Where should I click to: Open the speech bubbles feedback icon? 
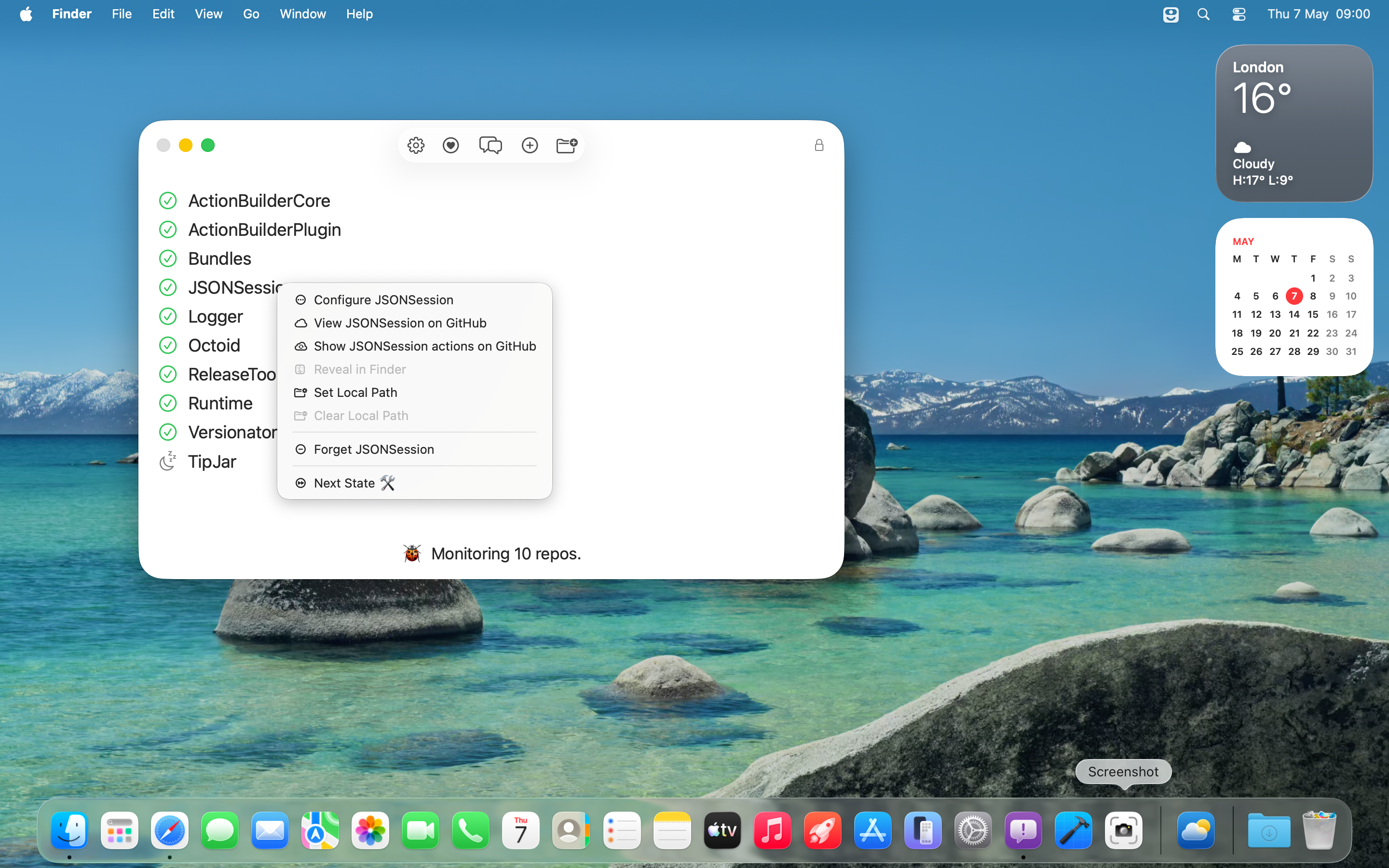[490, 145]
